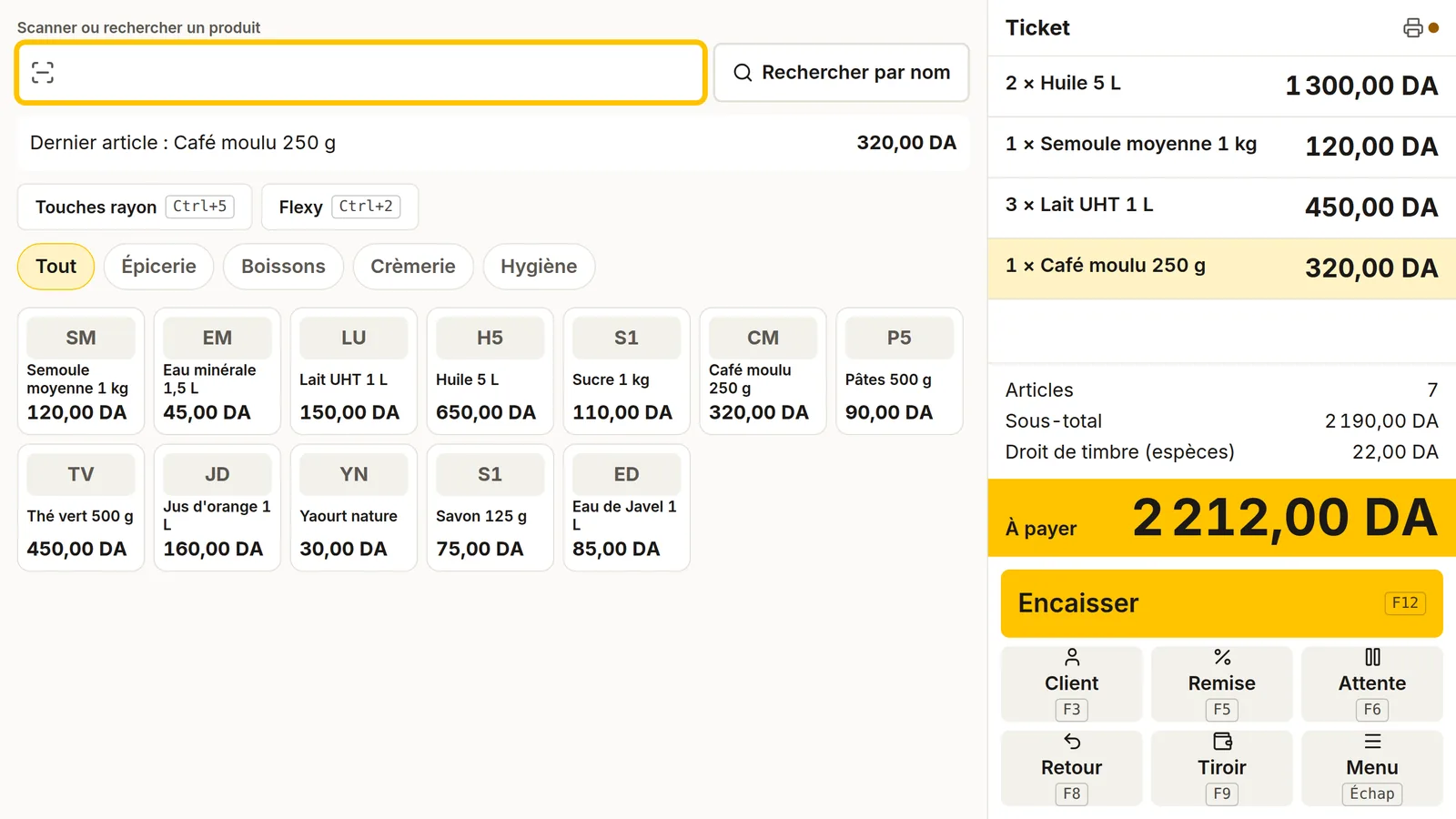Click the printer icon in Ticket header
The height and width of the screenshot is (819, 1456).
[x=1412, y=28]
